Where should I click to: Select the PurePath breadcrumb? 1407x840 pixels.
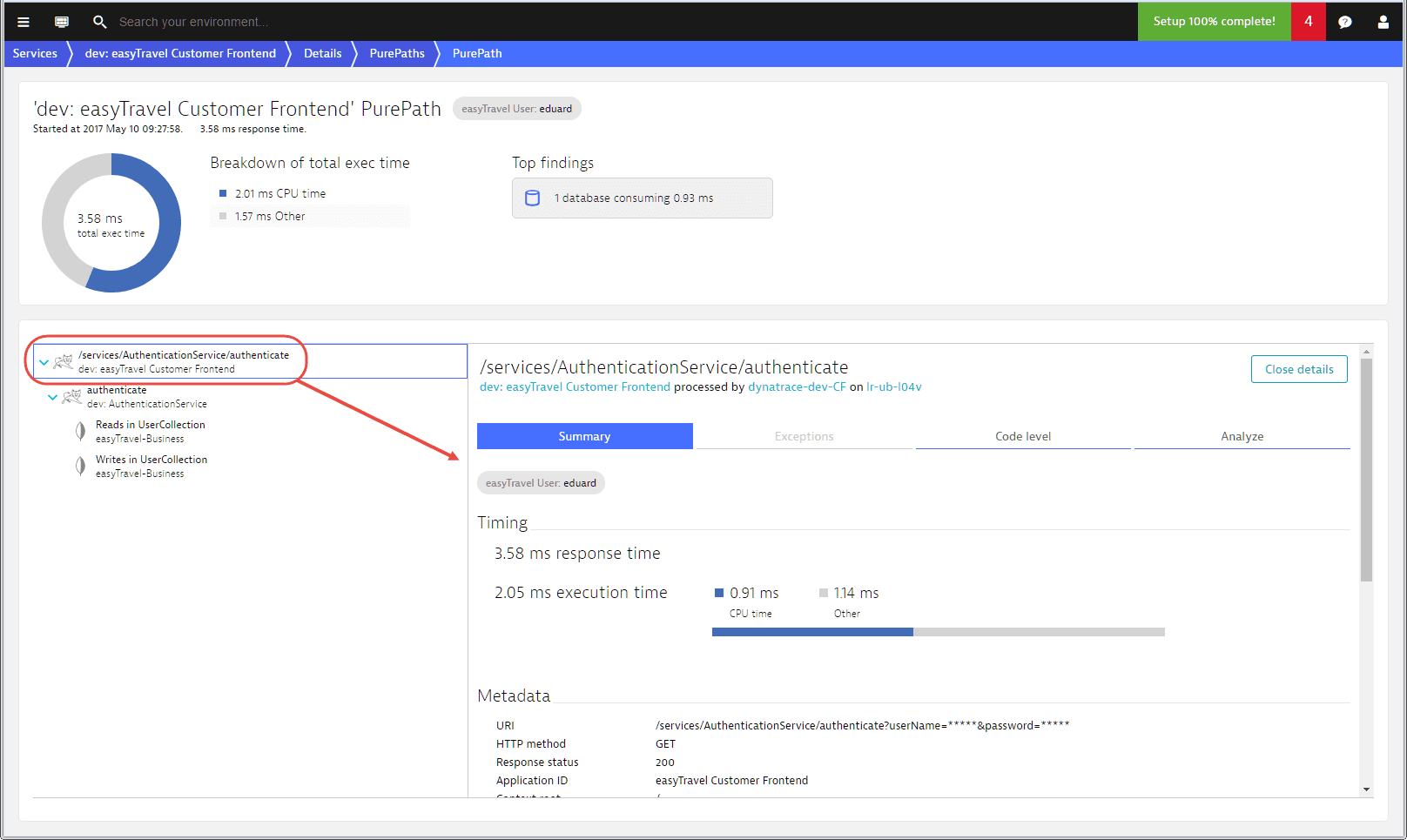click(x=477, y=53)
